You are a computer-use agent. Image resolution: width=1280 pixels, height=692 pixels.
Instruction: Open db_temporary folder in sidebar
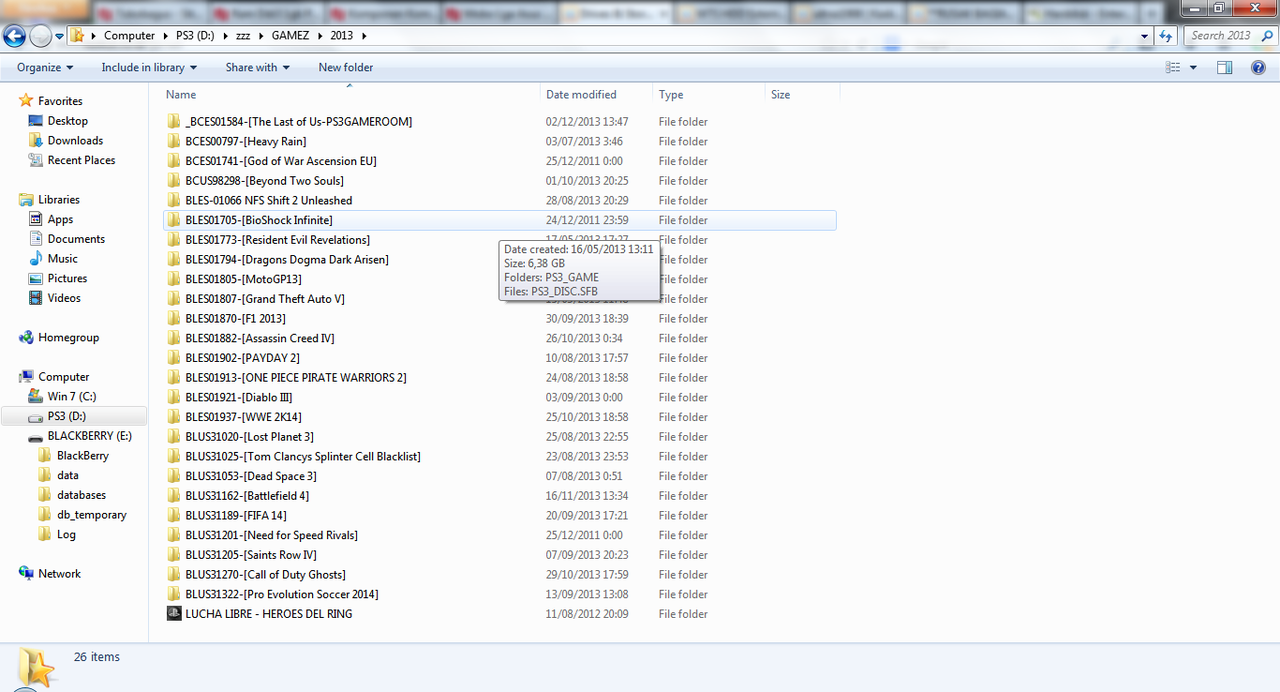91,515
